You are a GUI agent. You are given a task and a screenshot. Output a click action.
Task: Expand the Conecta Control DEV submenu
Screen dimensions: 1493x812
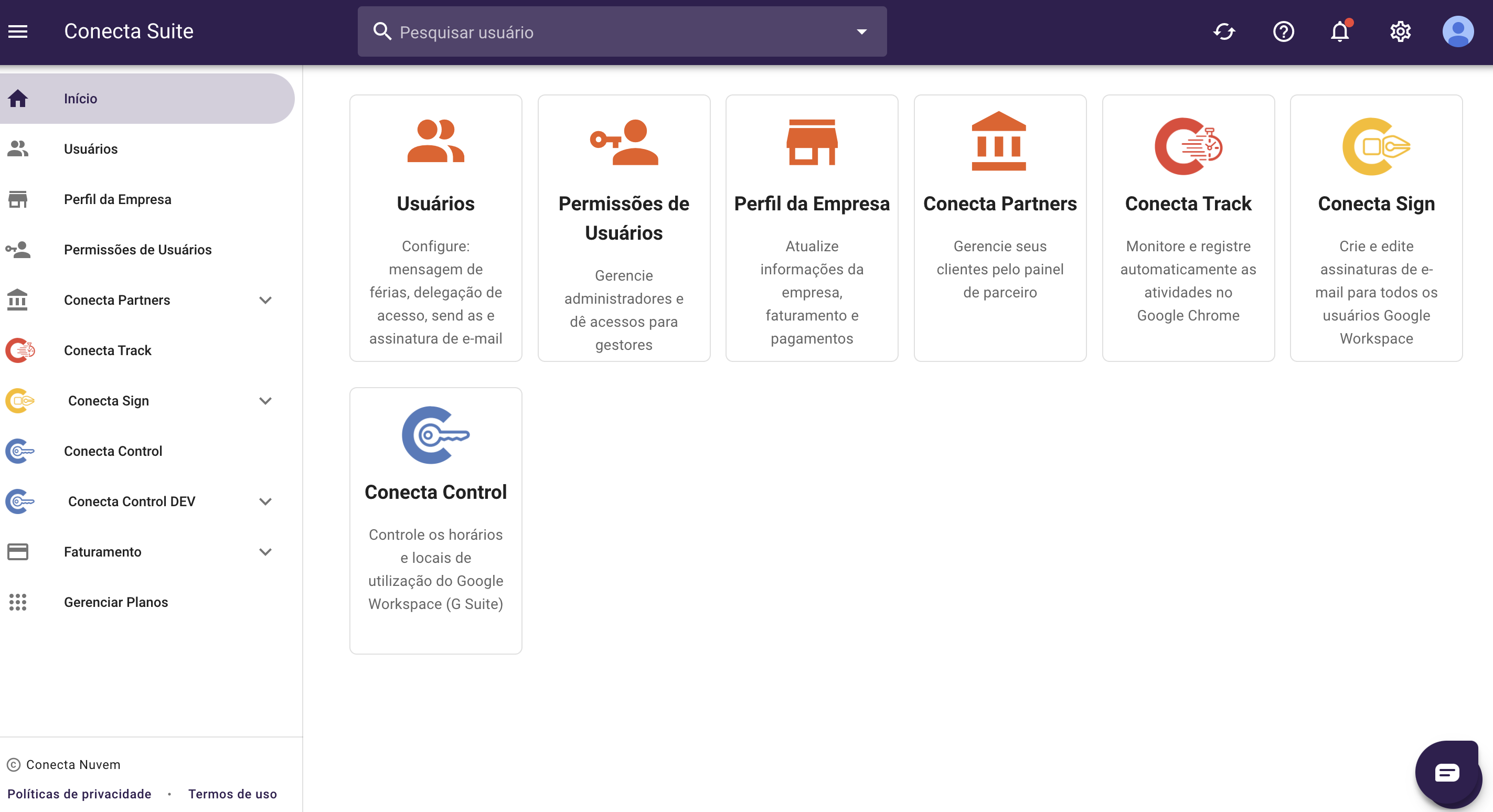[265, 502]
